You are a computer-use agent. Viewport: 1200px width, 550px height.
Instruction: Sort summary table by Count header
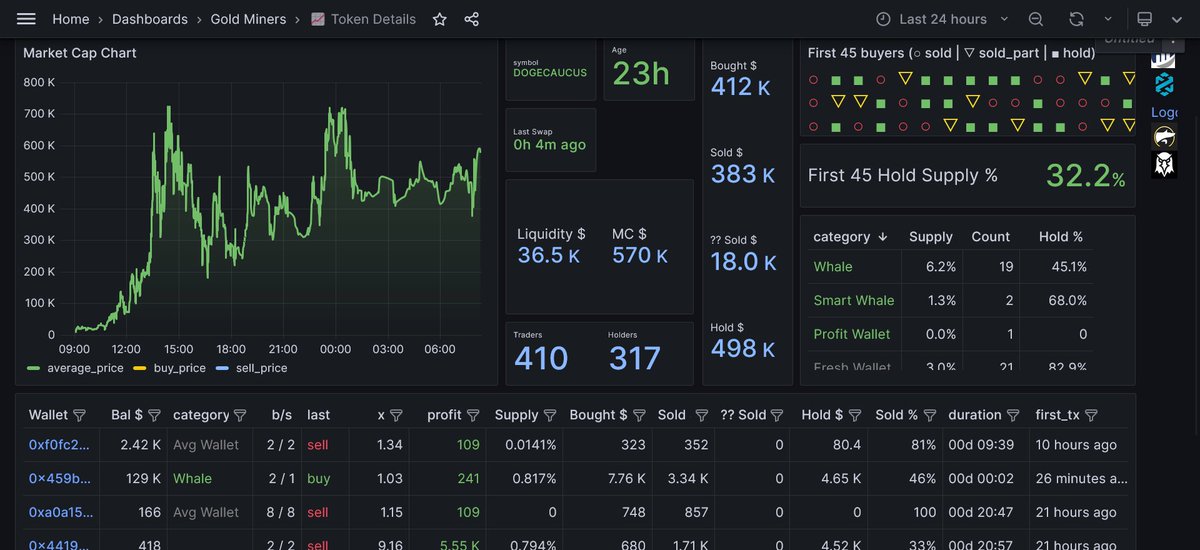[991, 237]
